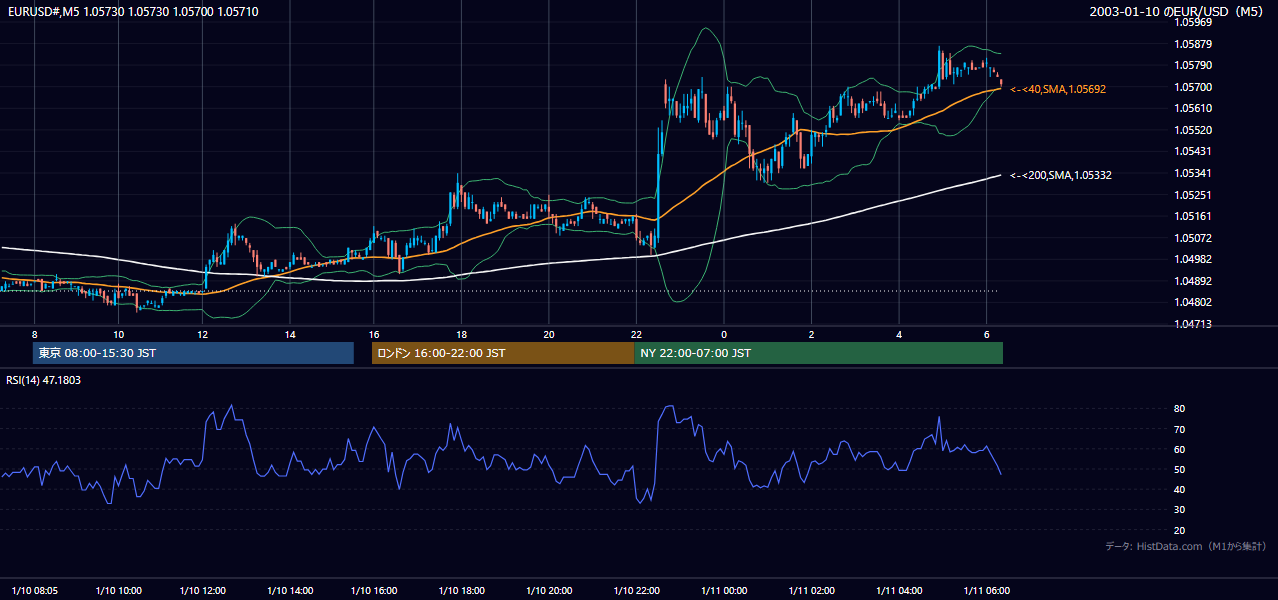Screen dimensions: 1278x600
Task: Select the London 16:00-22:00 JST session bar
Action: click(503, 353)
